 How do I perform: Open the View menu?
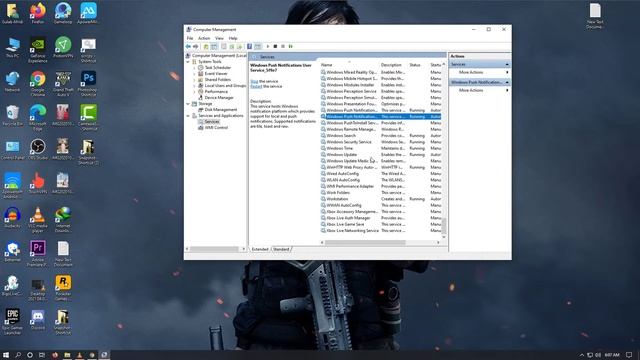point(219,38)
